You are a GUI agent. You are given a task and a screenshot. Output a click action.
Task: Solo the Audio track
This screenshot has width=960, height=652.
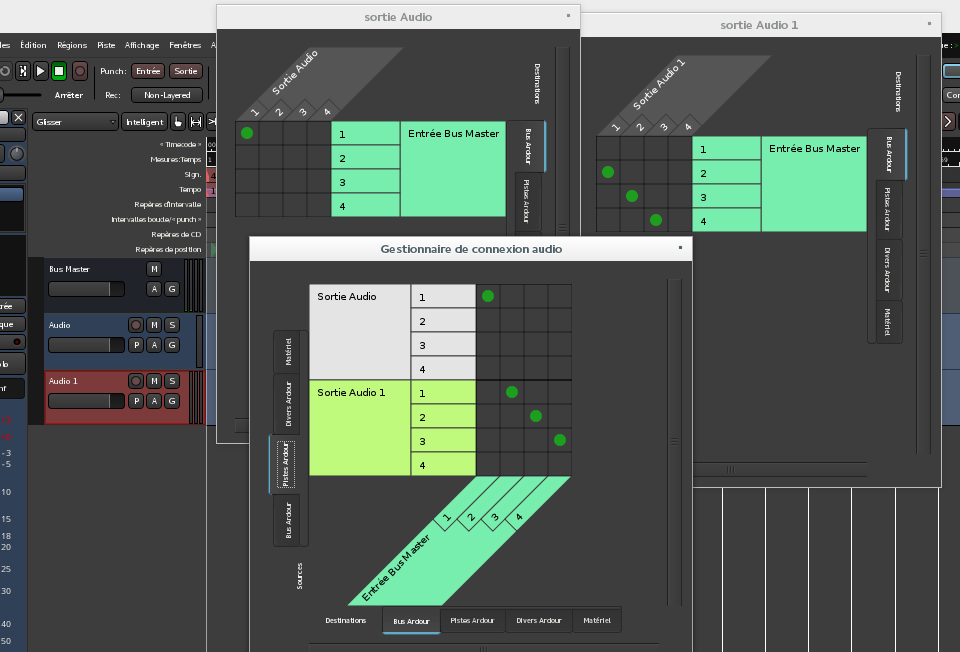(172, 324)
